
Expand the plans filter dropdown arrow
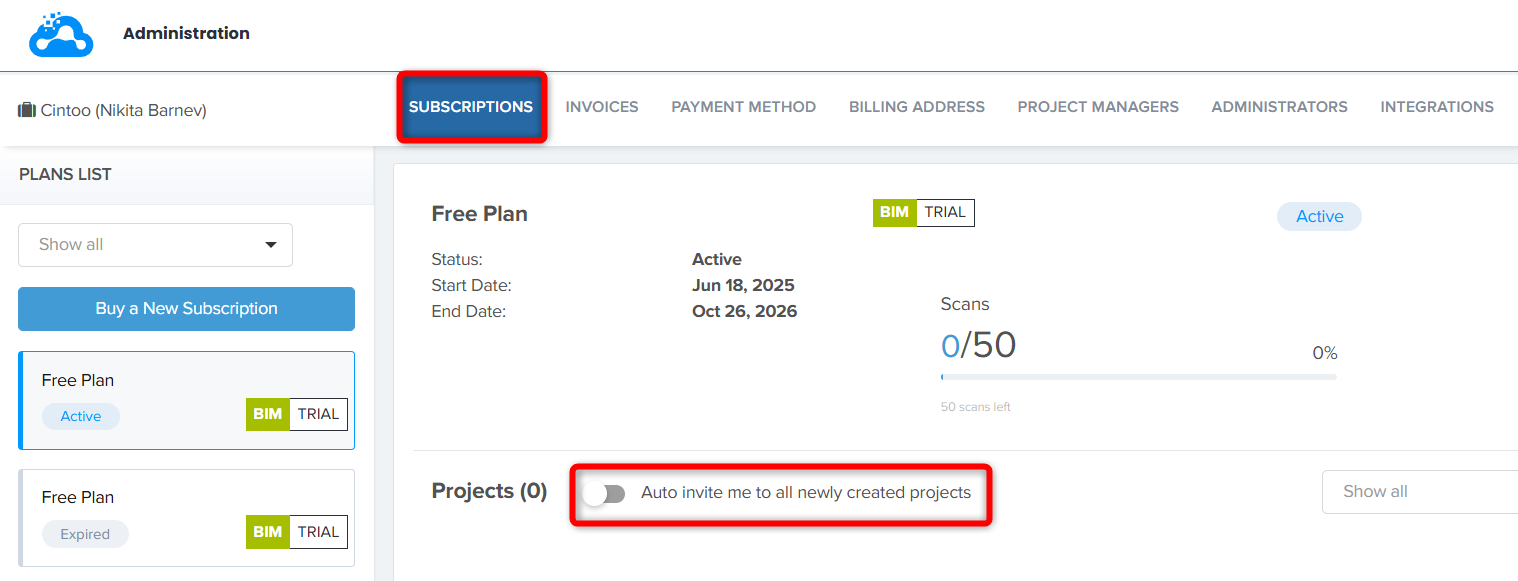pyautogui.click(x=270, y=245)
